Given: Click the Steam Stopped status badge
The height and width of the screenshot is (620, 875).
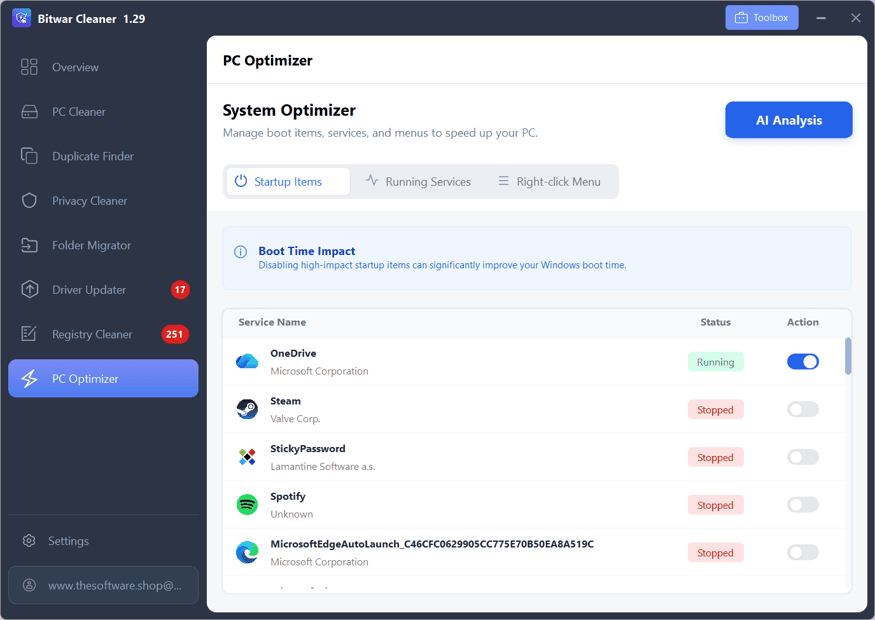Looking at the screenshot, I should 715,410.
